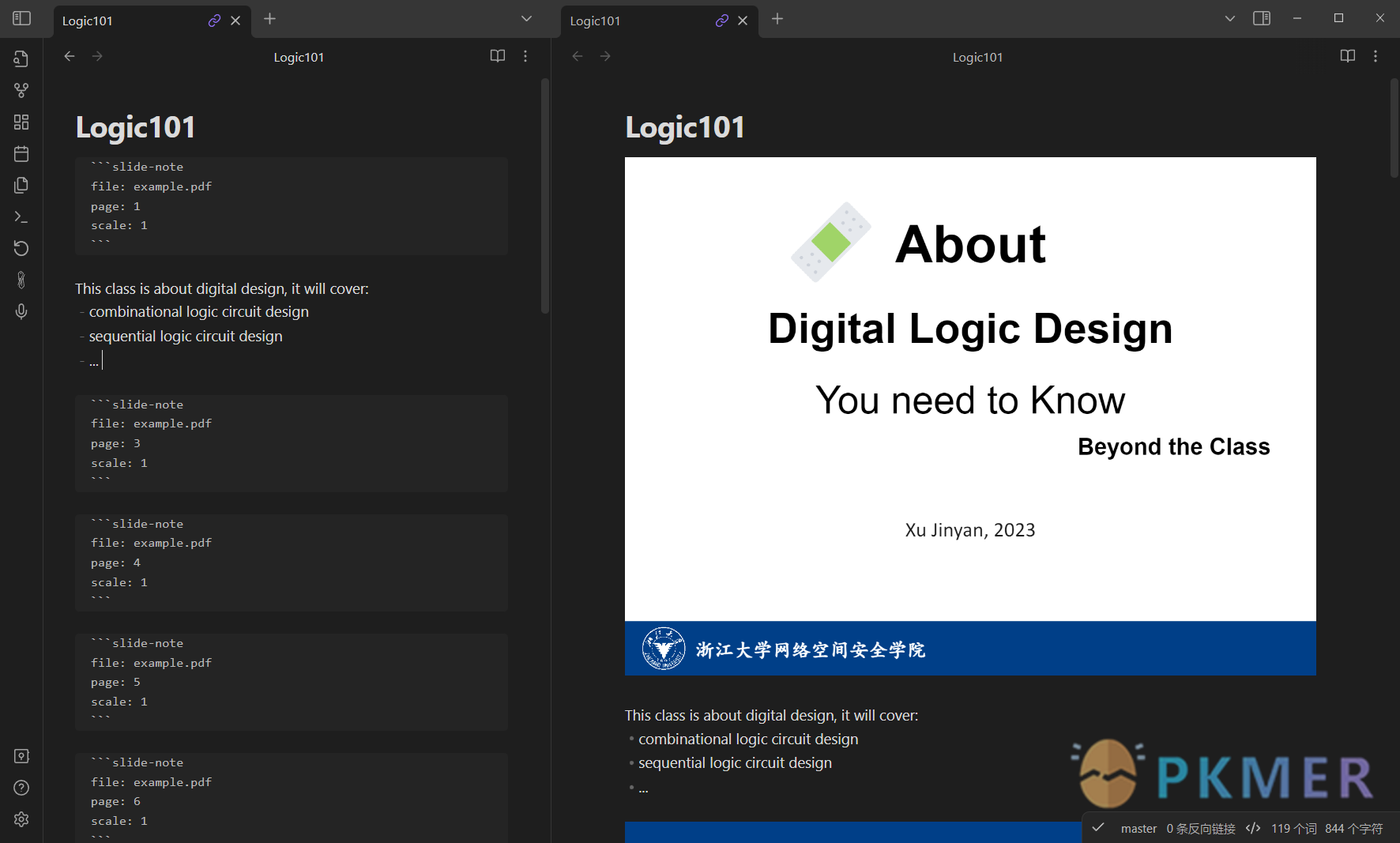
Task: Click slide-note code block for page 3
Action: pos(292,443)
